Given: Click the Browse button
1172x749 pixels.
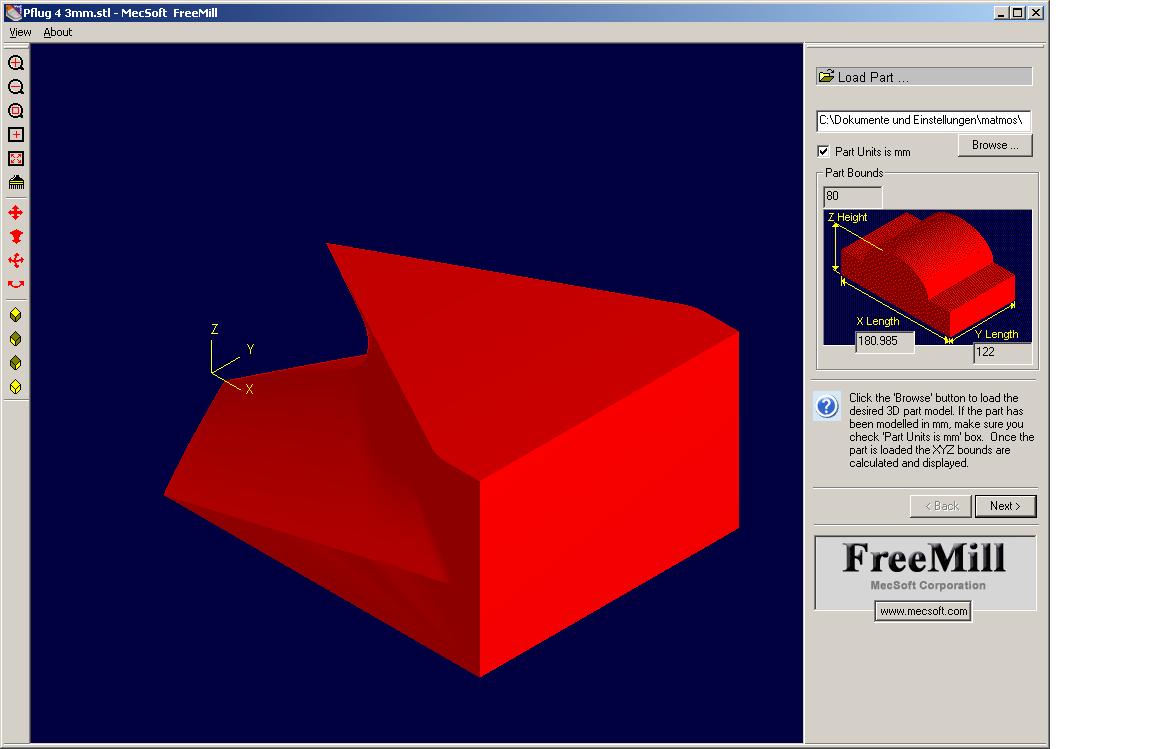Looking at the screenshot, I should [x=995, y=145].
